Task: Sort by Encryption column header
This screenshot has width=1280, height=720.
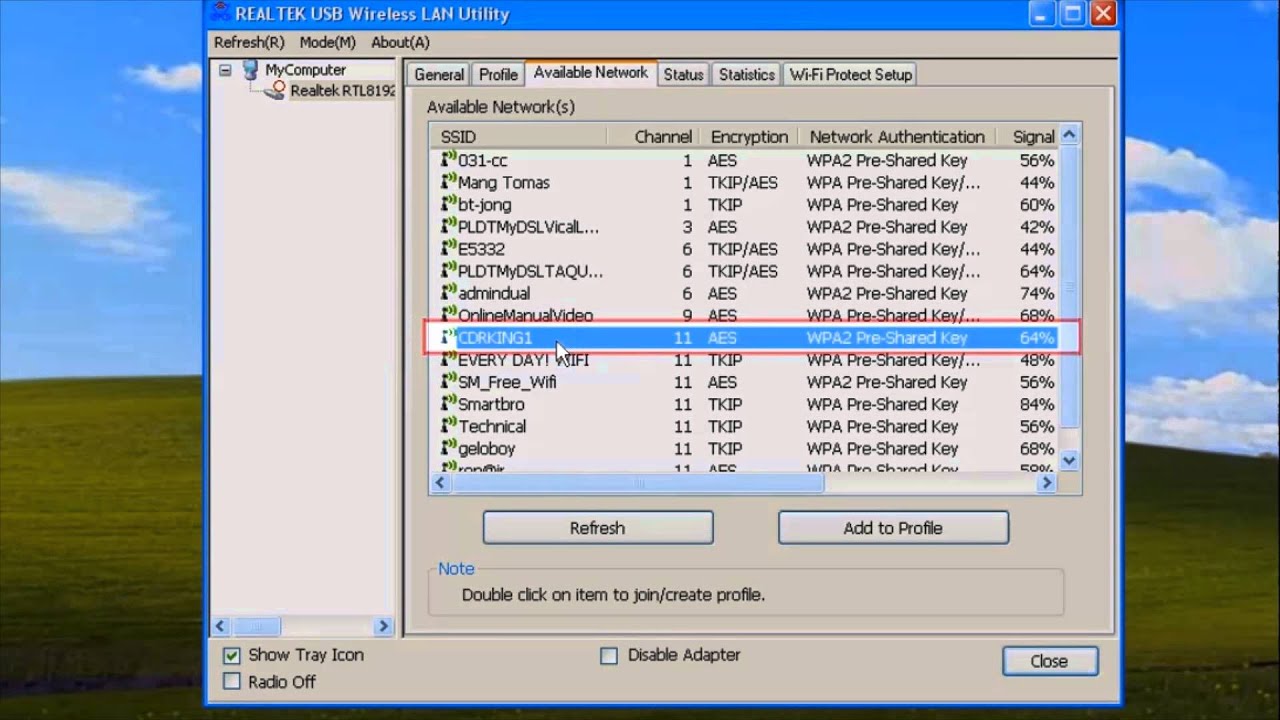Action: tap(749, 136)
